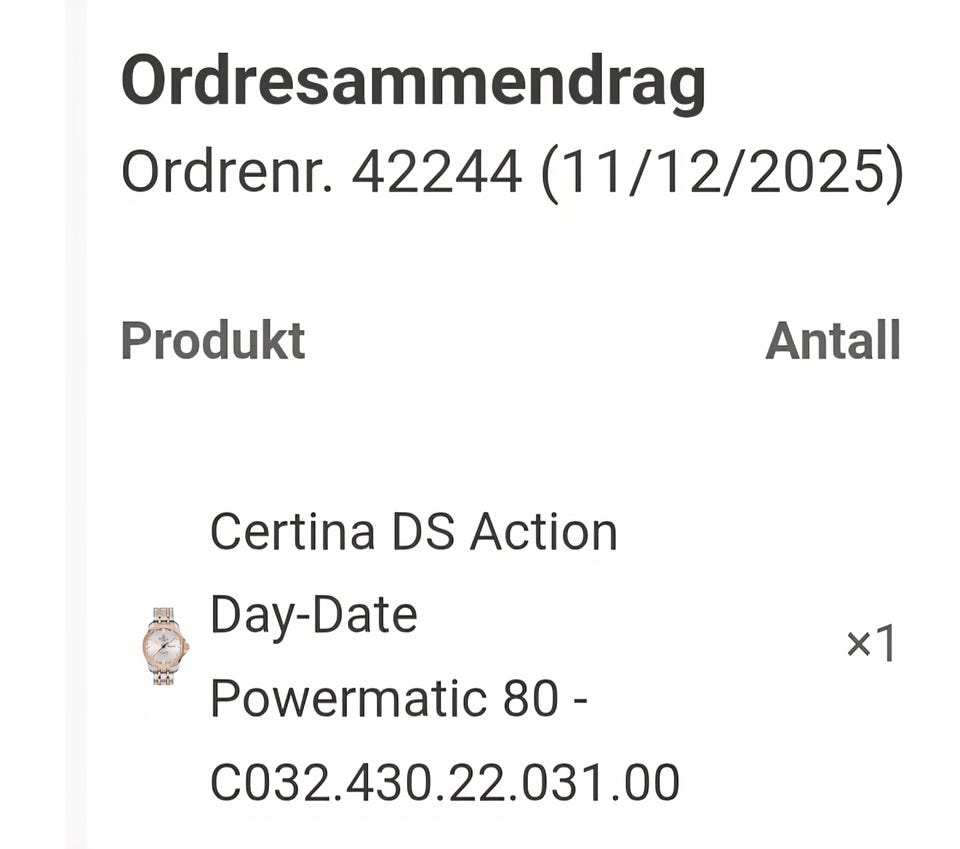The height and width of the screenshot is (849, 960).
Task: Click the DS Action text
Action: coord(504,532)
